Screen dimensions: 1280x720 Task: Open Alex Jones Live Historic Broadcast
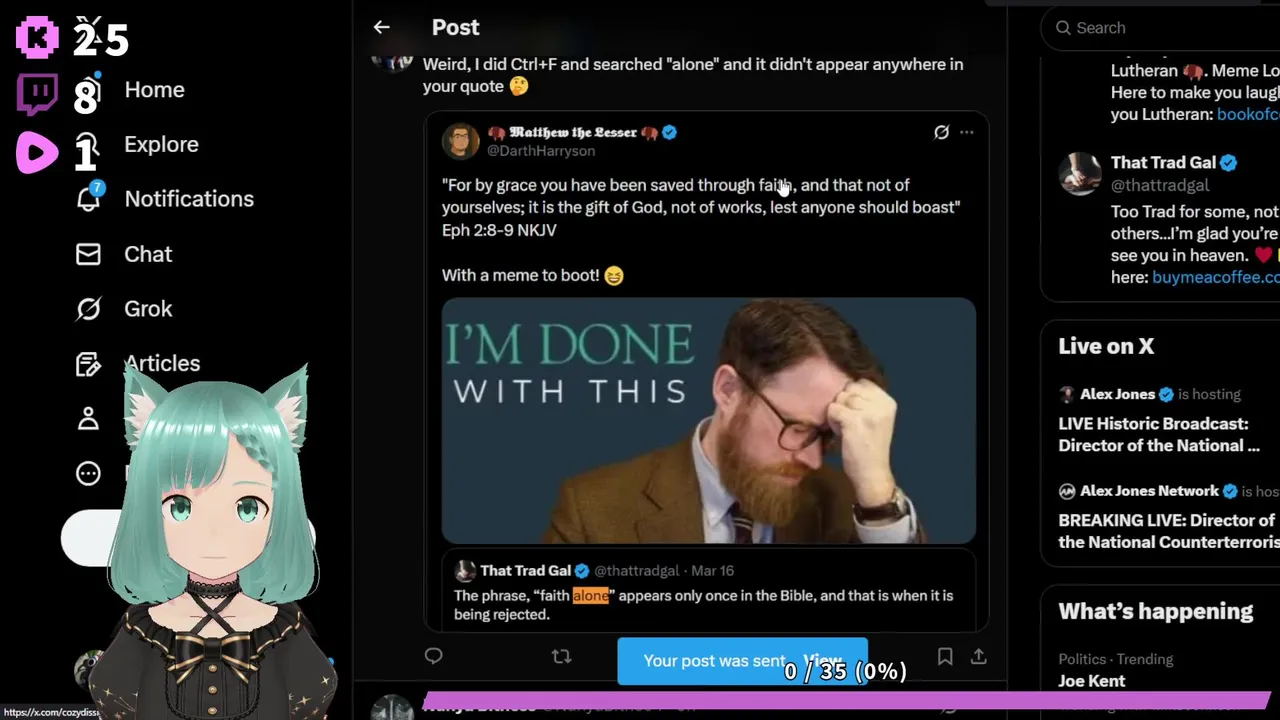(x=1159, y=435)
